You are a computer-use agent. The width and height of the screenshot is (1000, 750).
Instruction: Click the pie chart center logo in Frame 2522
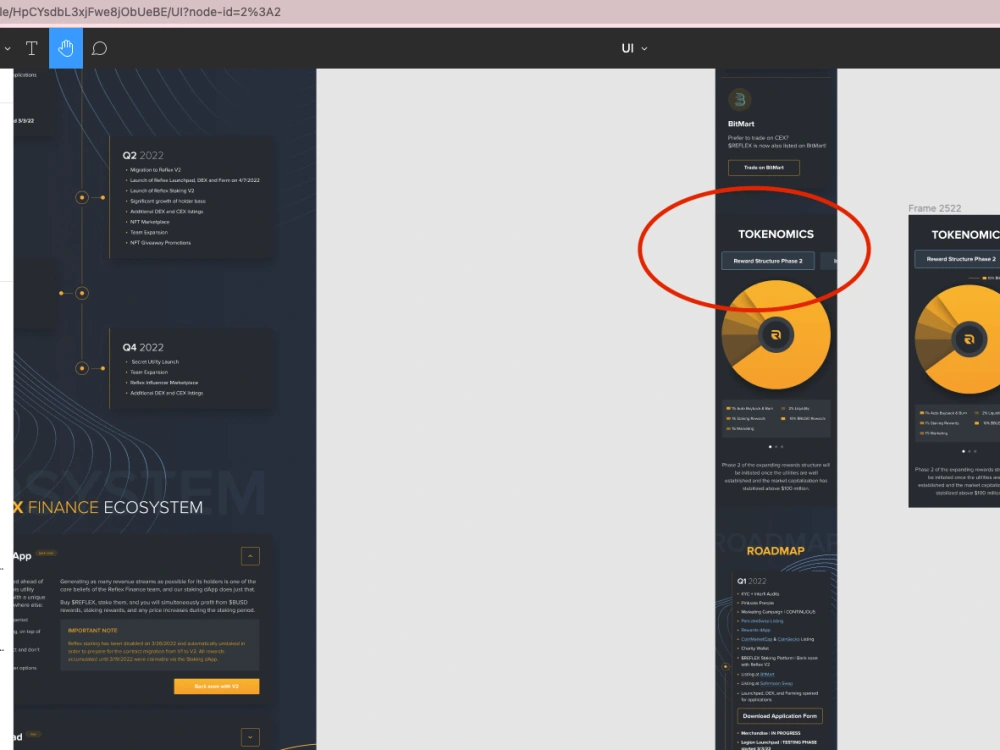pyautogui.click(x=969, y=339)
